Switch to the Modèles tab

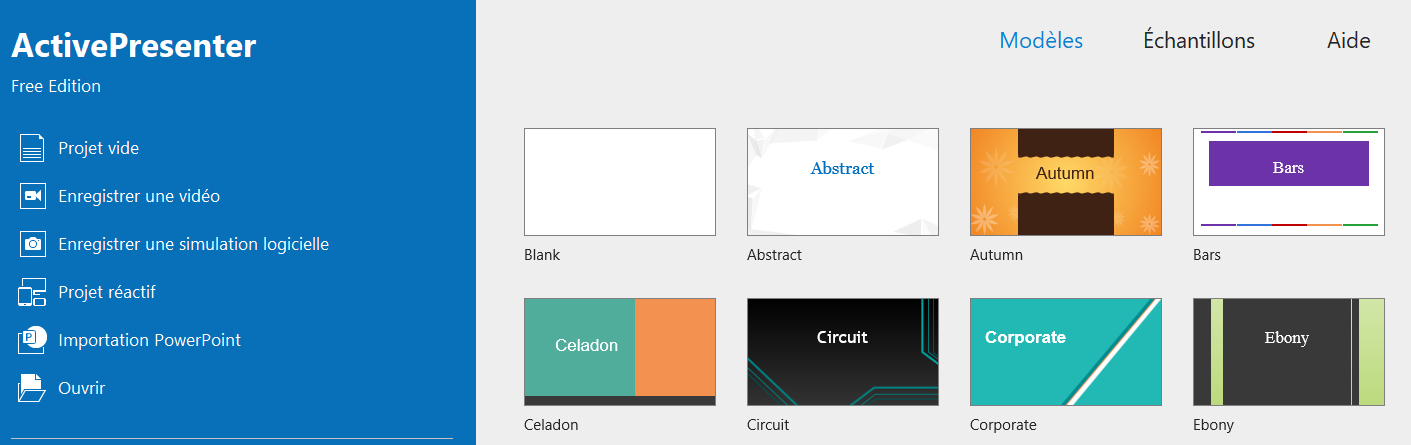[x=1041, y=41]
